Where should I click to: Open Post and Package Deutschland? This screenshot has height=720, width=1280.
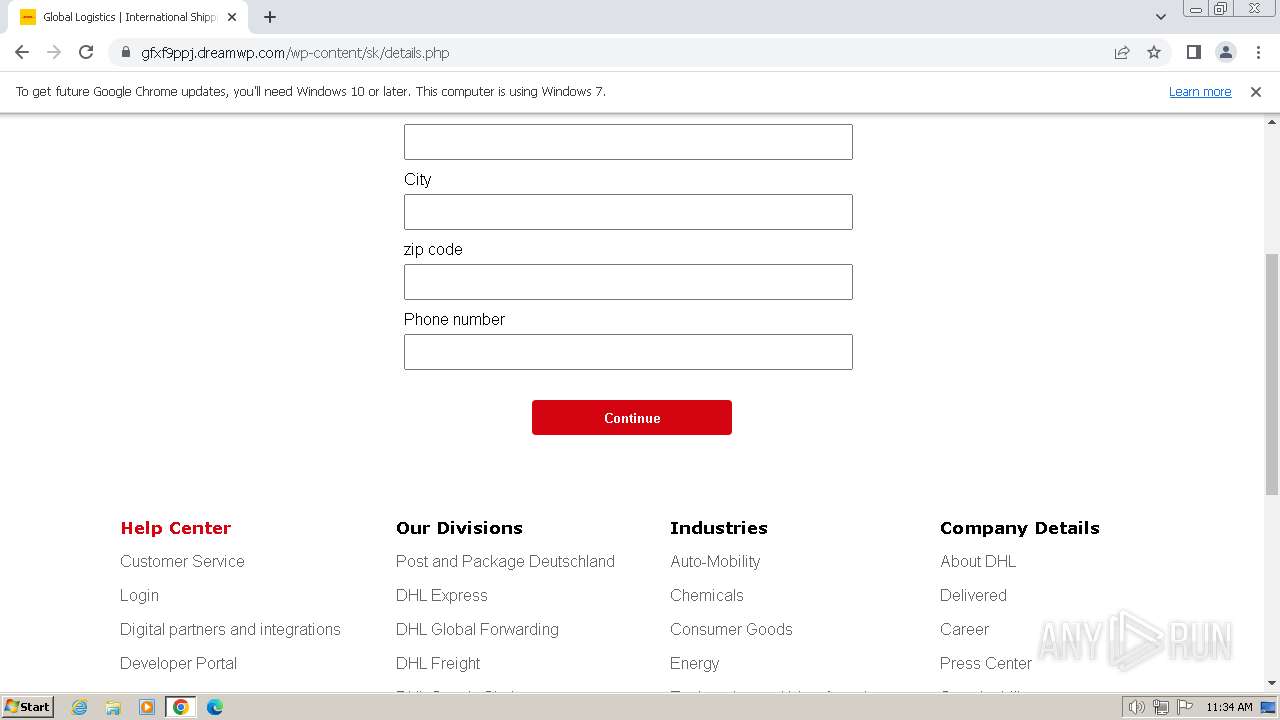(505, 562)
